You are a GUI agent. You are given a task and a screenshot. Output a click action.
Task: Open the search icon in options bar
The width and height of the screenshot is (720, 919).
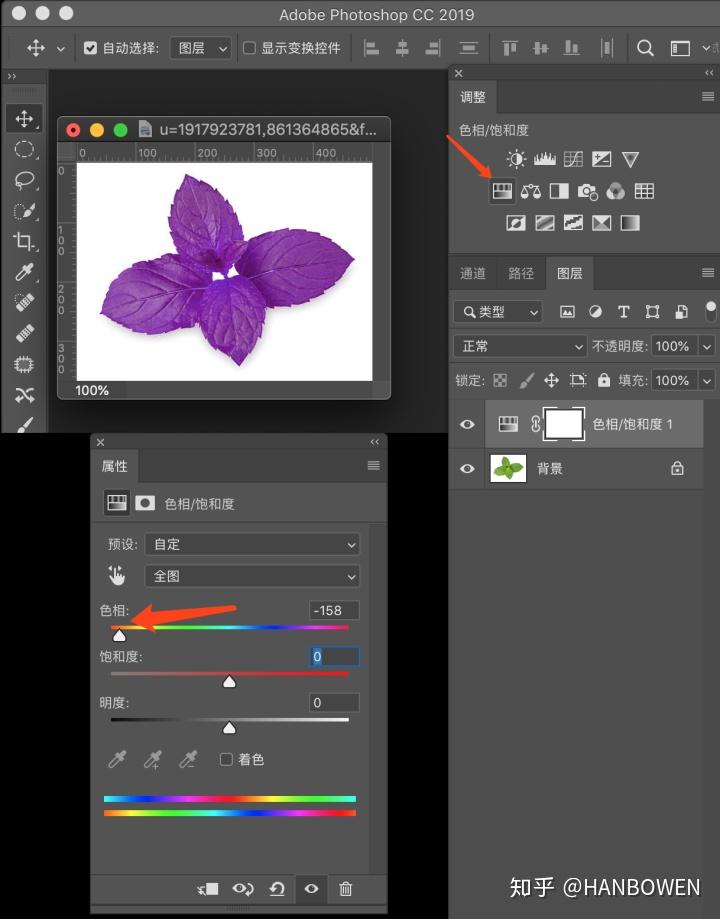click(645, 48)
